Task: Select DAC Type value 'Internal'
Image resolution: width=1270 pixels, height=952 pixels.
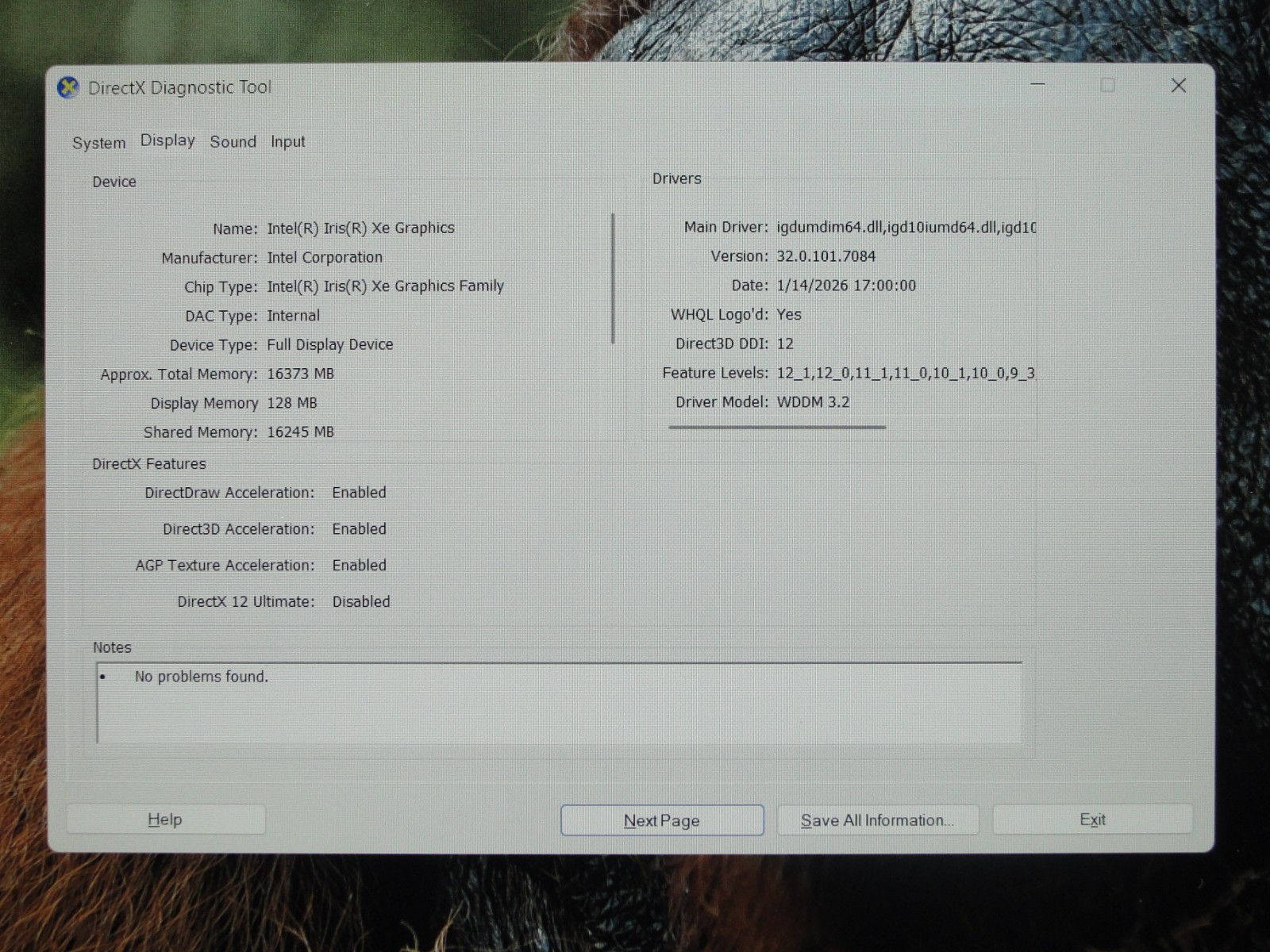Action: point(293,316)
